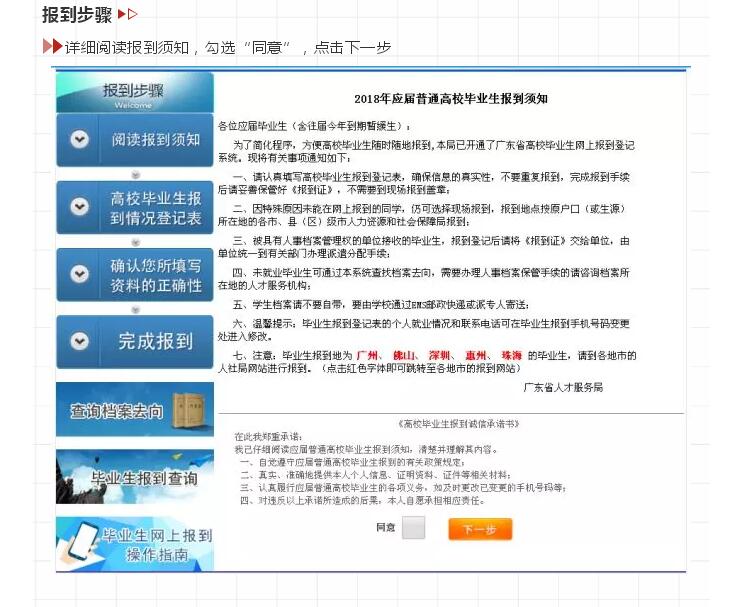Follow the red 佛山 city link

tap(404, 355)
